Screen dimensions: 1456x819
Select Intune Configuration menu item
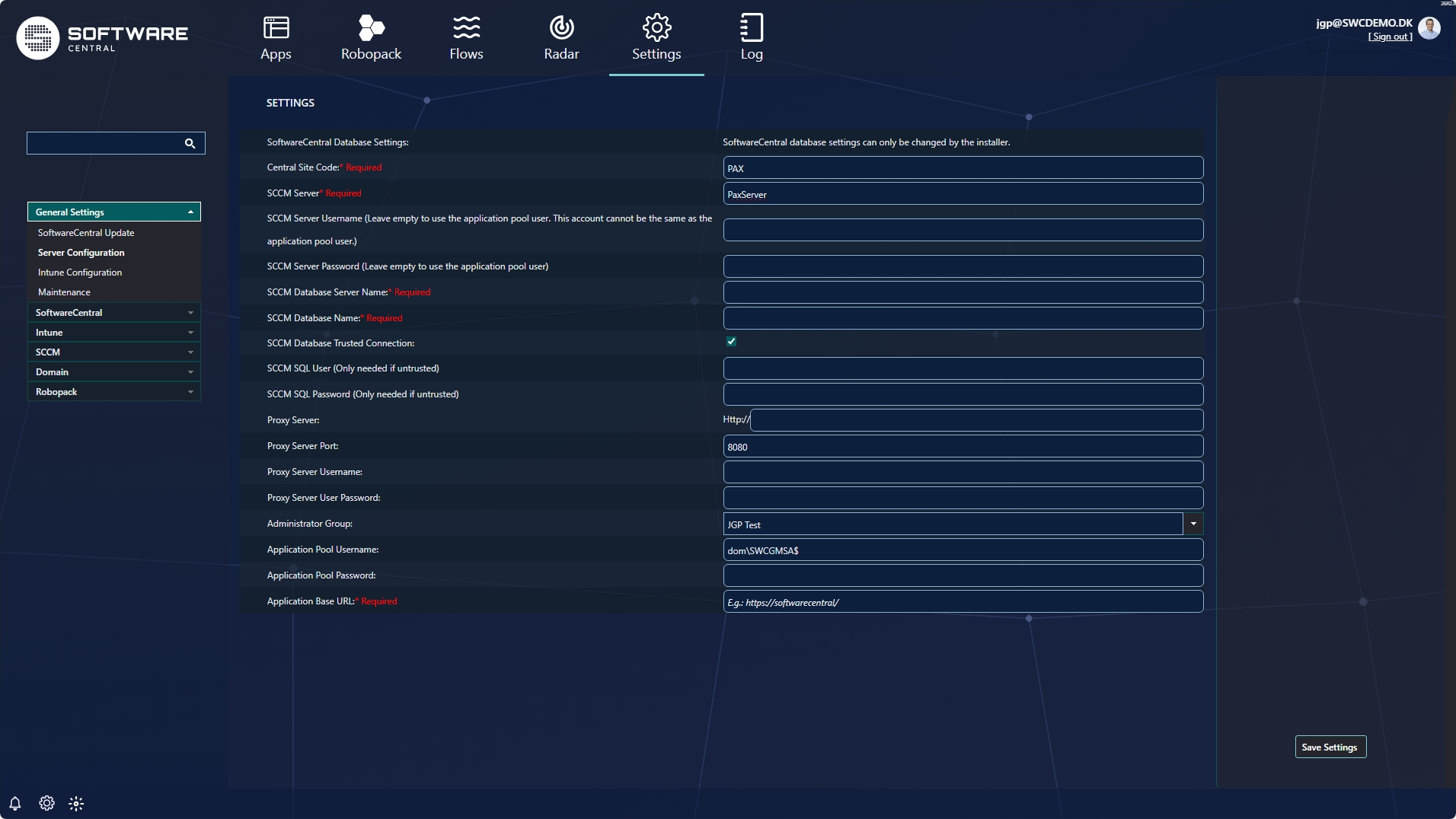pos(80,272)
